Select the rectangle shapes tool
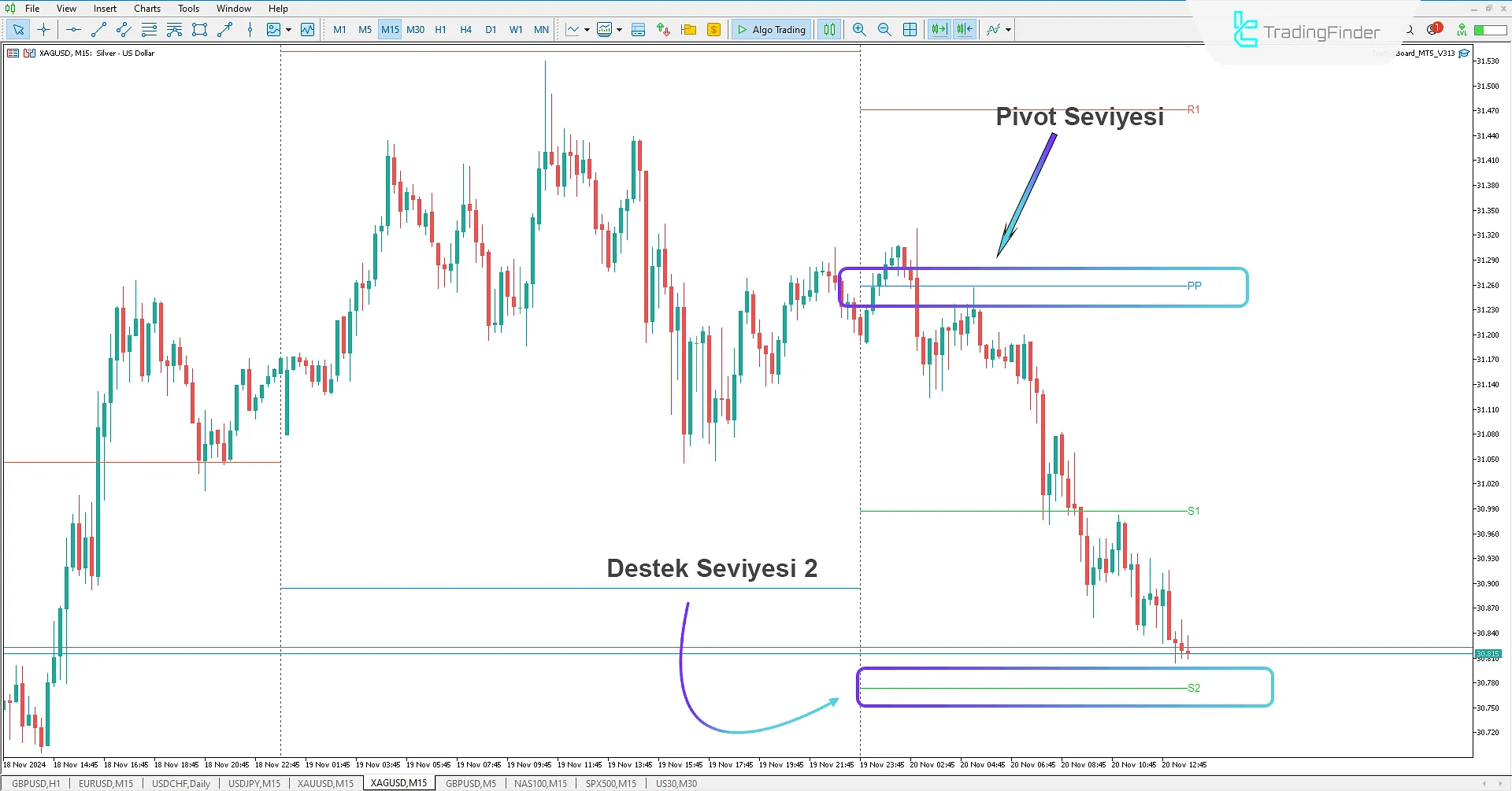Viewport: 1512px width, 791px height. pos(199,30)
